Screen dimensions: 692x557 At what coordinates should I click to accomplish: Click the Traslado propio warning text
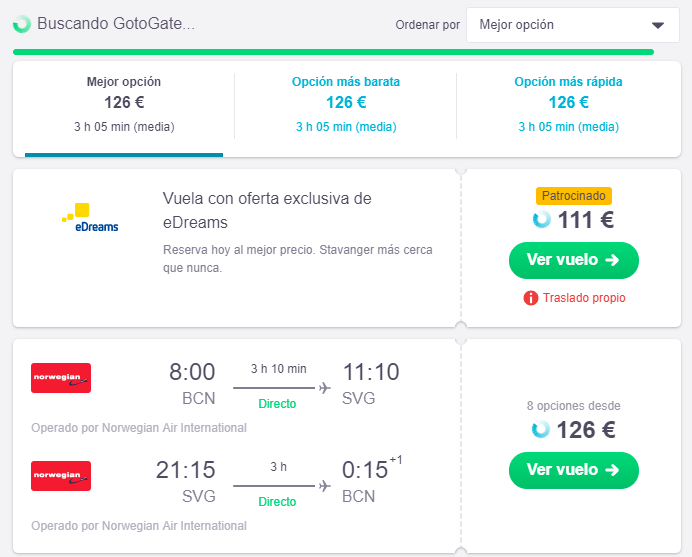click(584, 298)
